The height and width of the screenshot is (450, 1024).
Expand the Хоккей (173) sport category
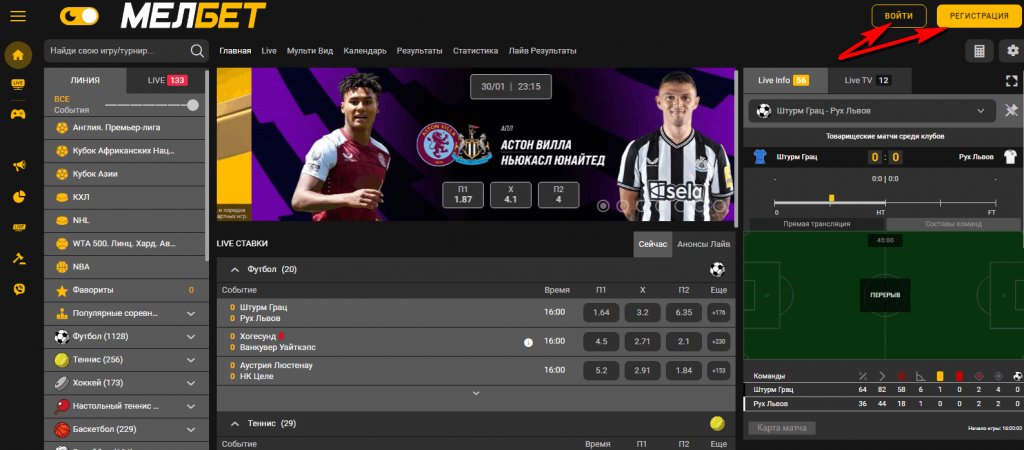click(191, 383)
